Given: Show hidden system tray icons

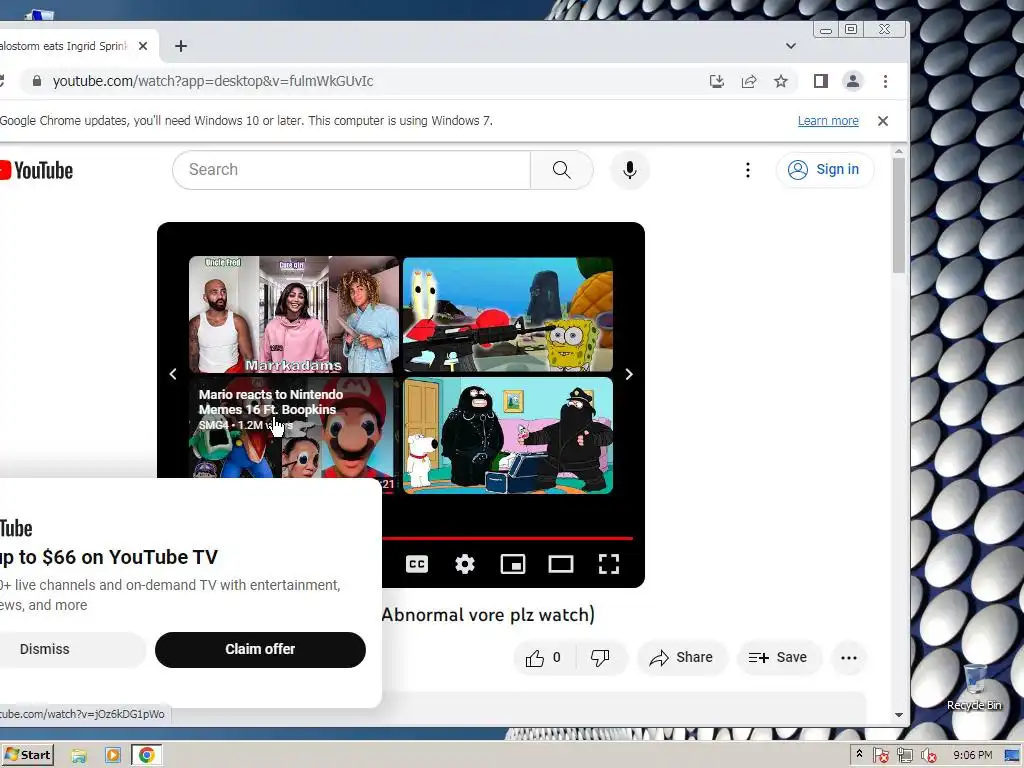Looking at the screenshot, I should (859, 755).
